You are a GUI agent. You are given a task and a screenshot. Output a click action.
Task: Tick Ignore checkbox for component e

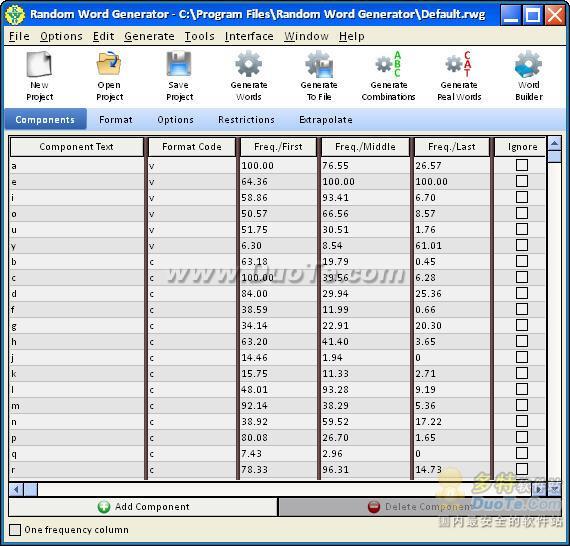(522, 181)
